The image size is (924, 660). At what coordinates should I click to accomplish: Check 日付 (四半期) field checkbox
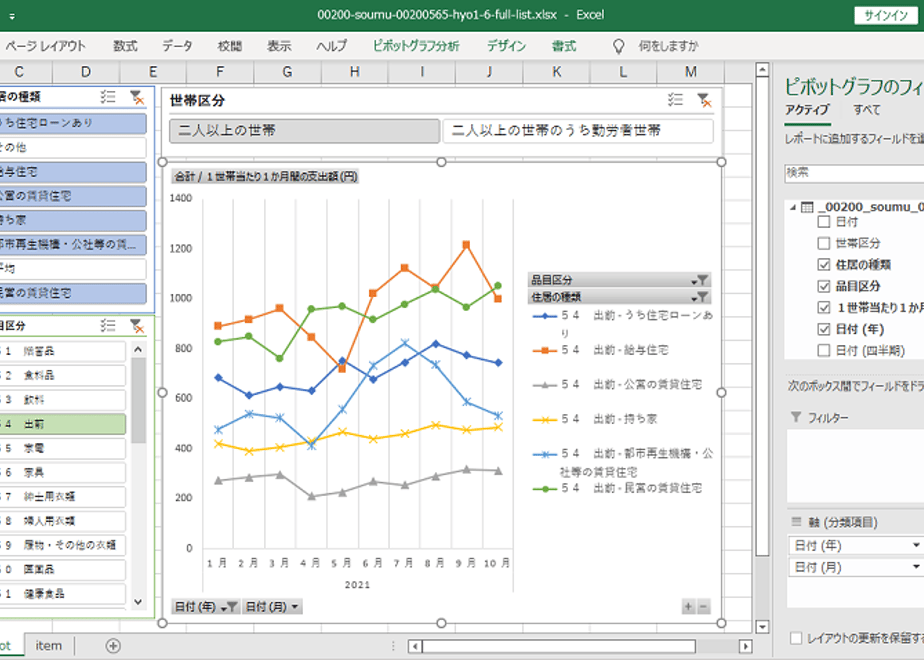pyautogui.click(x=824, y=351)
